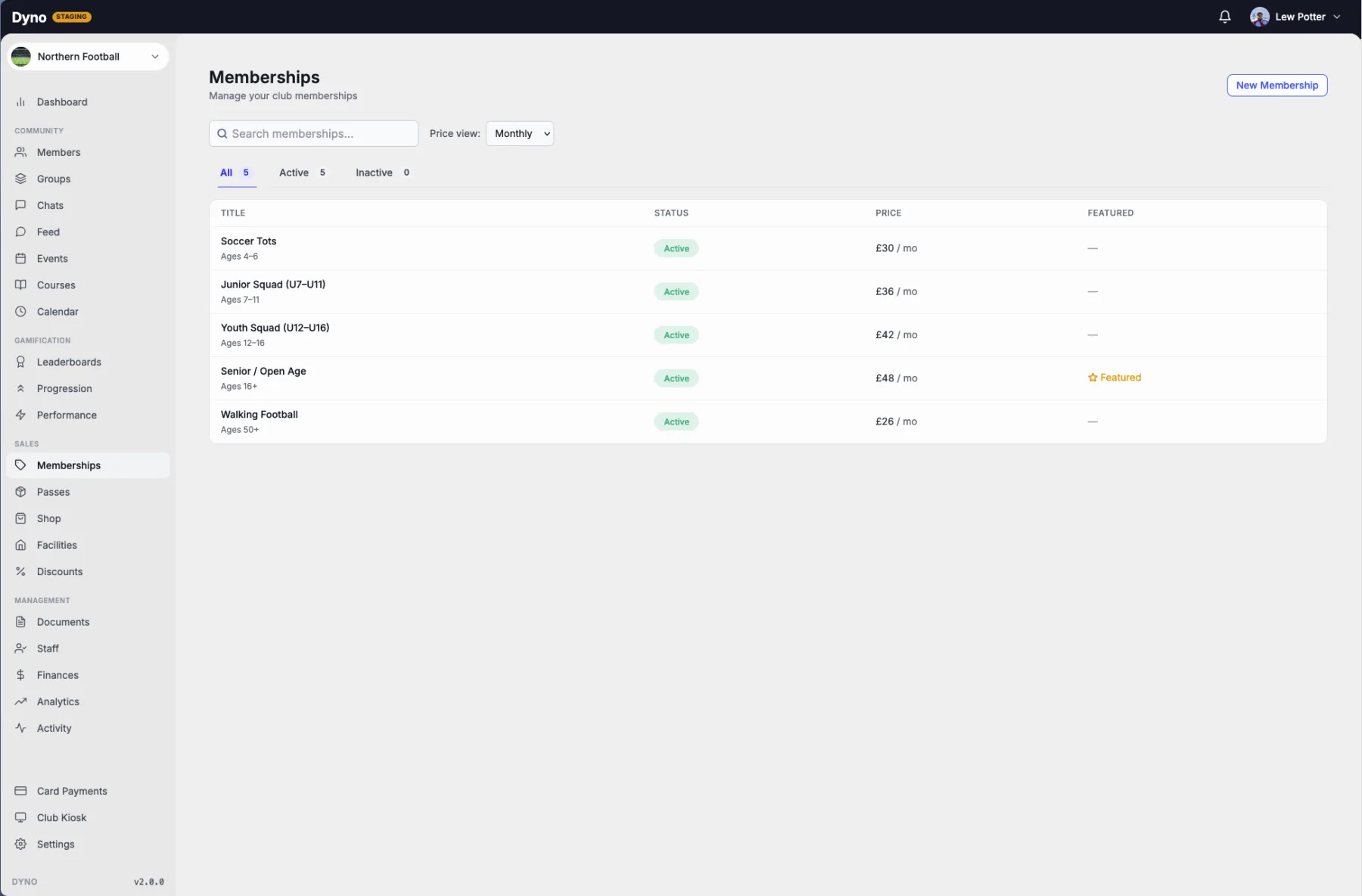Image resolution: width=1362 pixels, height=896 pixels.
Task: Click the Title column header
Action: pyautogui.click(x=233, y=213)
